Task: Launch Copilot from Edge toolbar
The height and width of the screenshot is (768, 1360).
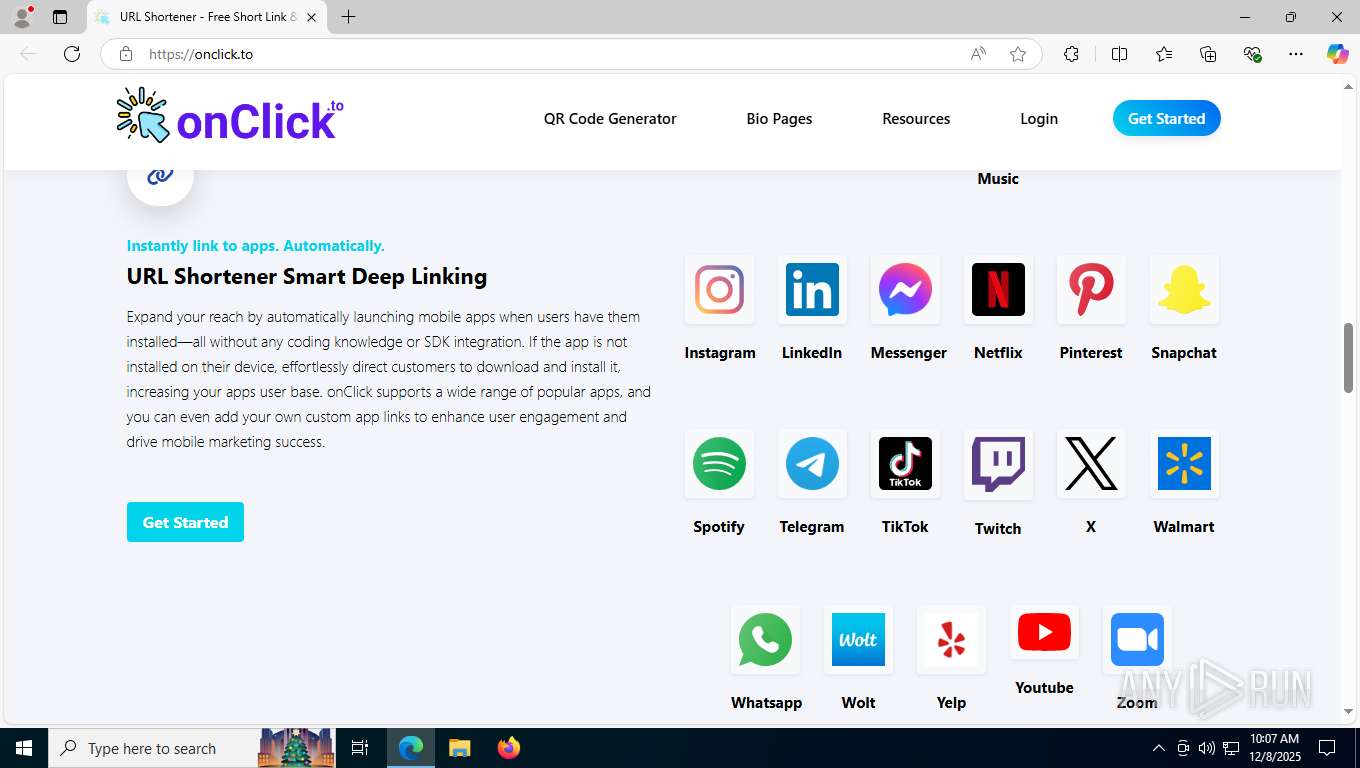Action: coord(1338,54)
